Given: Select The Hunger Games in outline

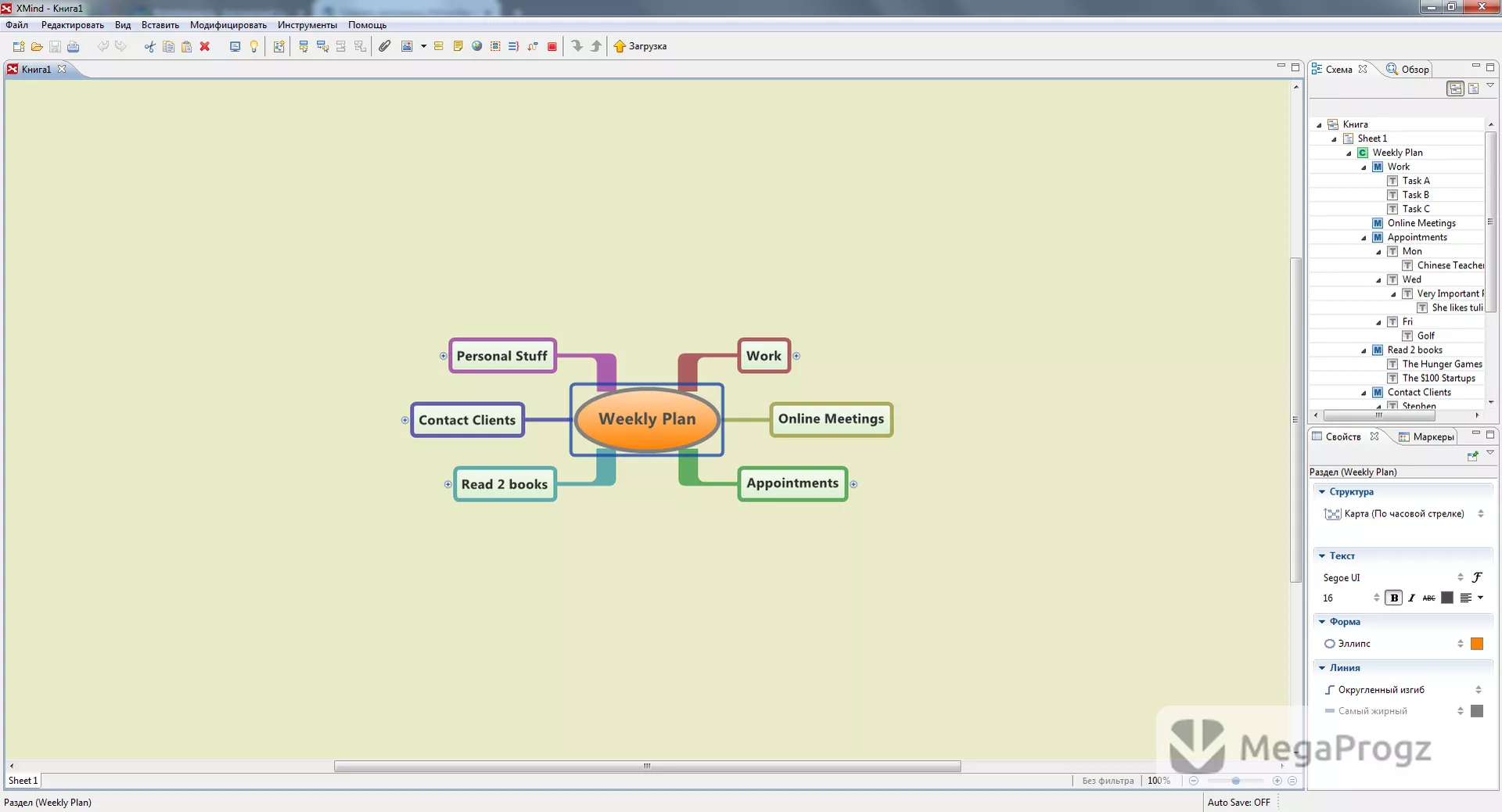Looking at the screenshot, I should pos(1442,365).
